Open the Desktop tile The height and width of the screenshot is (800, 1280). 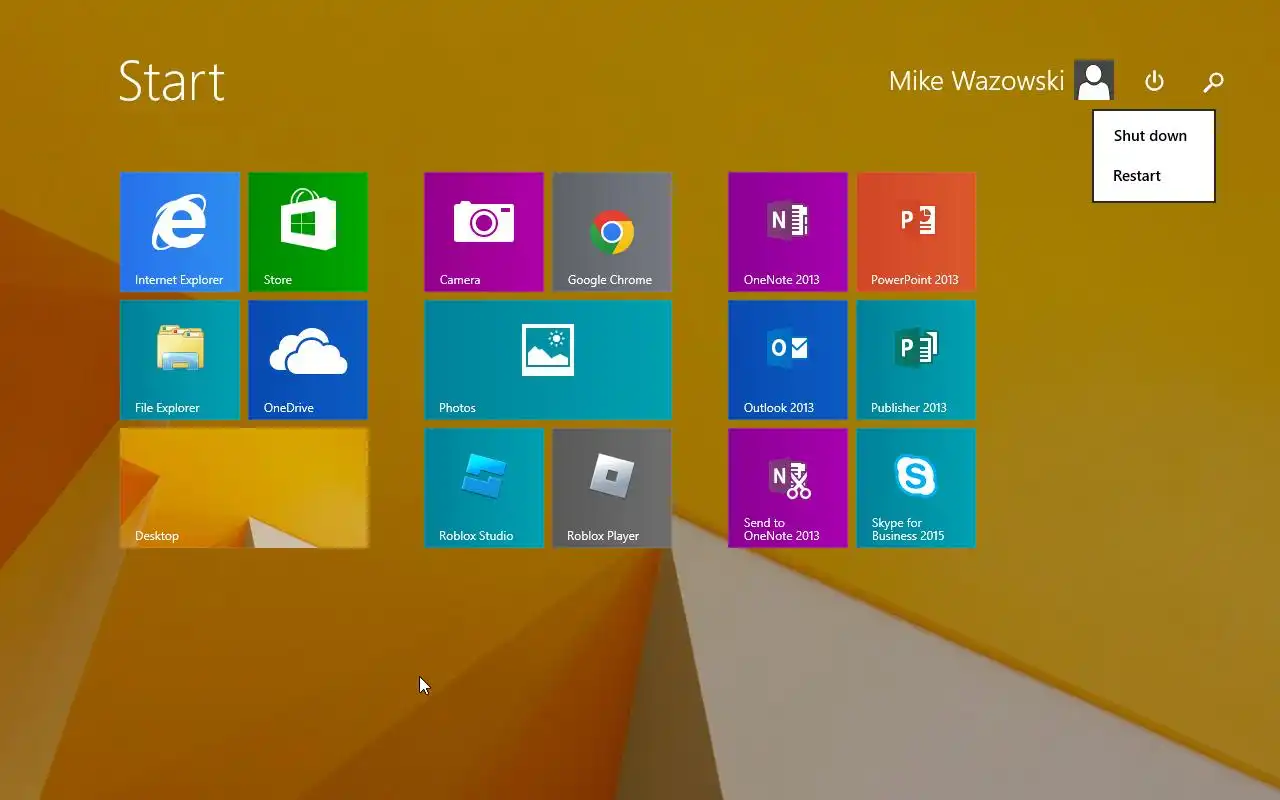pos(244,488)
